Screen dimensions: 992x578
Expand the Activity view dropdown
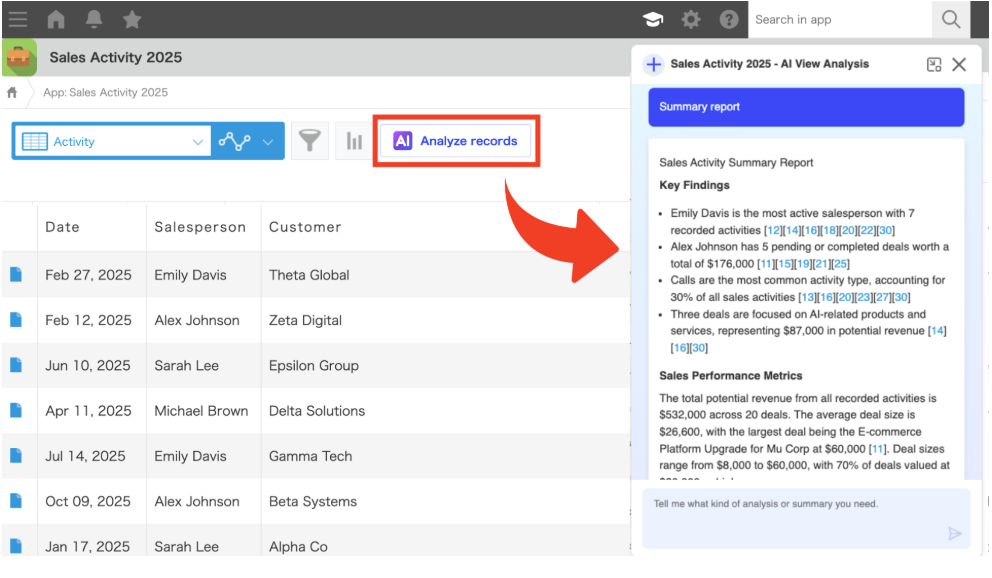click(197, 142)
